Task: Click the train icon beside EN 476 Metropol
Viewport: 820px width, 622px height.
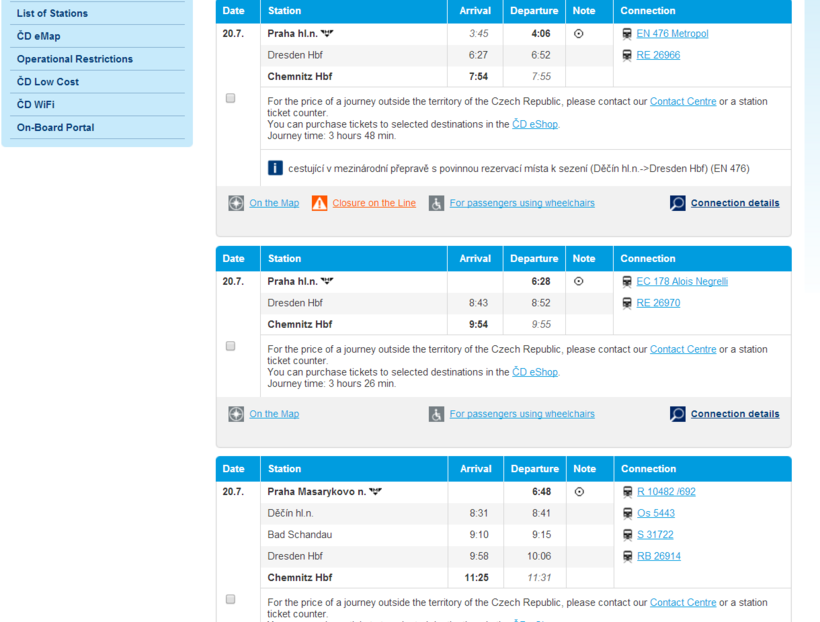Action: coord(627,34)
